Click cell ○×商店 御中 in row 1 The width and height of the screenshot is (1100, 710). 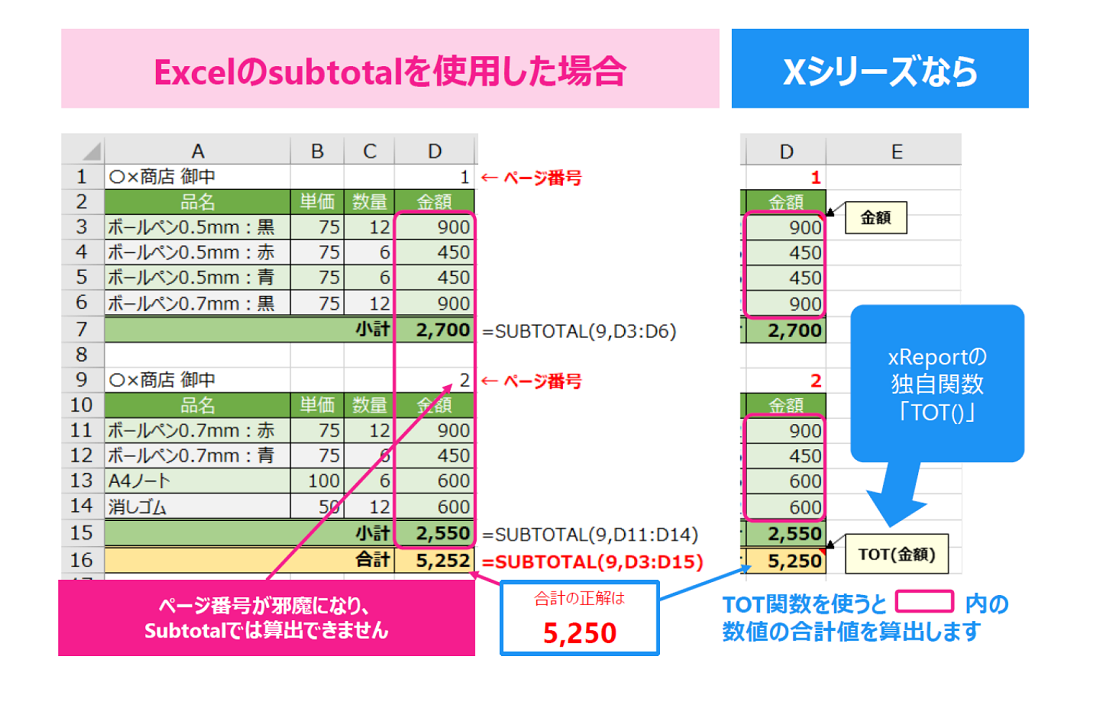(197, 177)
